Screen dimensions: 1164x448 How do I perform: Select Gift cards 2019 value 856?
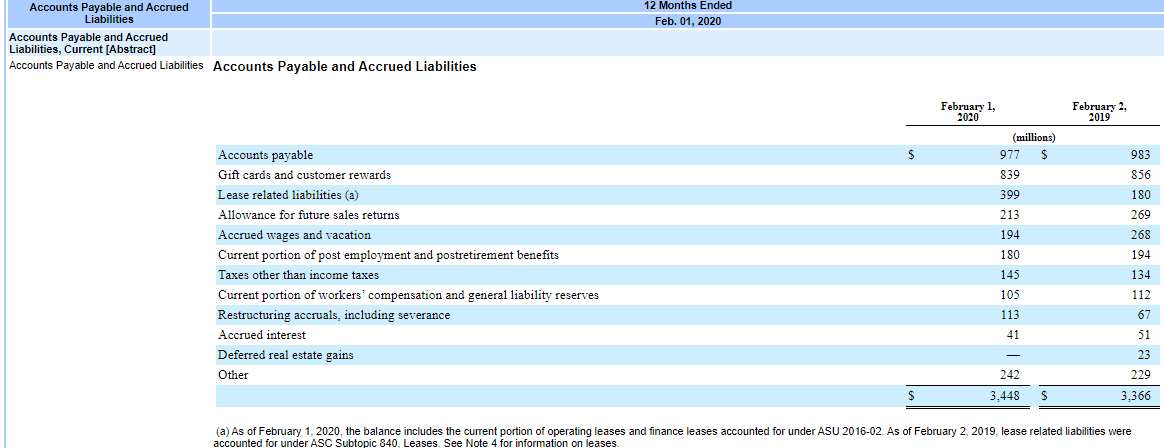1141,175
